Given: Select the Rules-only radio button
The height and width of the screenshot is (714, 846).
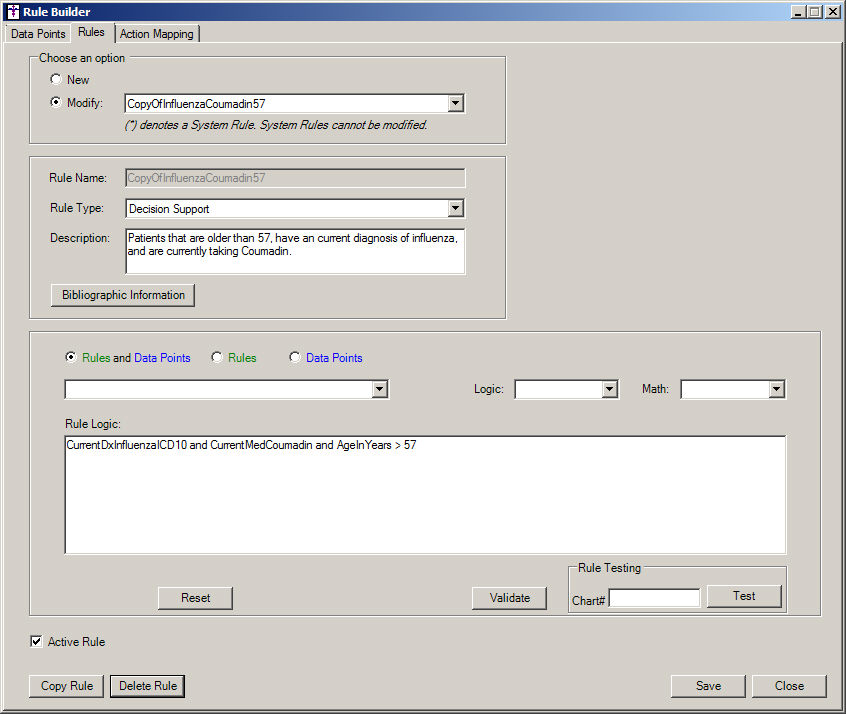Looking at the screenshot, I should [x=217, y=358].
